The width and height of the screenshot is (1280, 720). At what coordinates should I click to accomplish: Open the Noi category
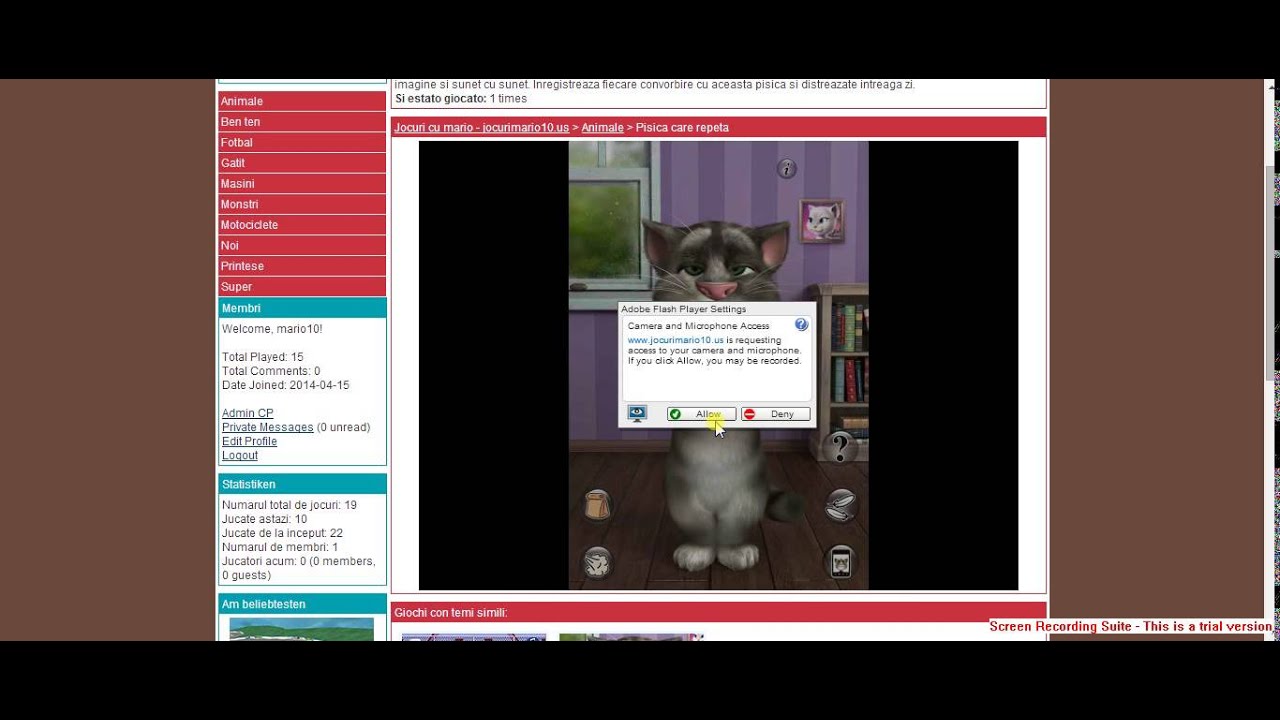[x=302, y=246]
